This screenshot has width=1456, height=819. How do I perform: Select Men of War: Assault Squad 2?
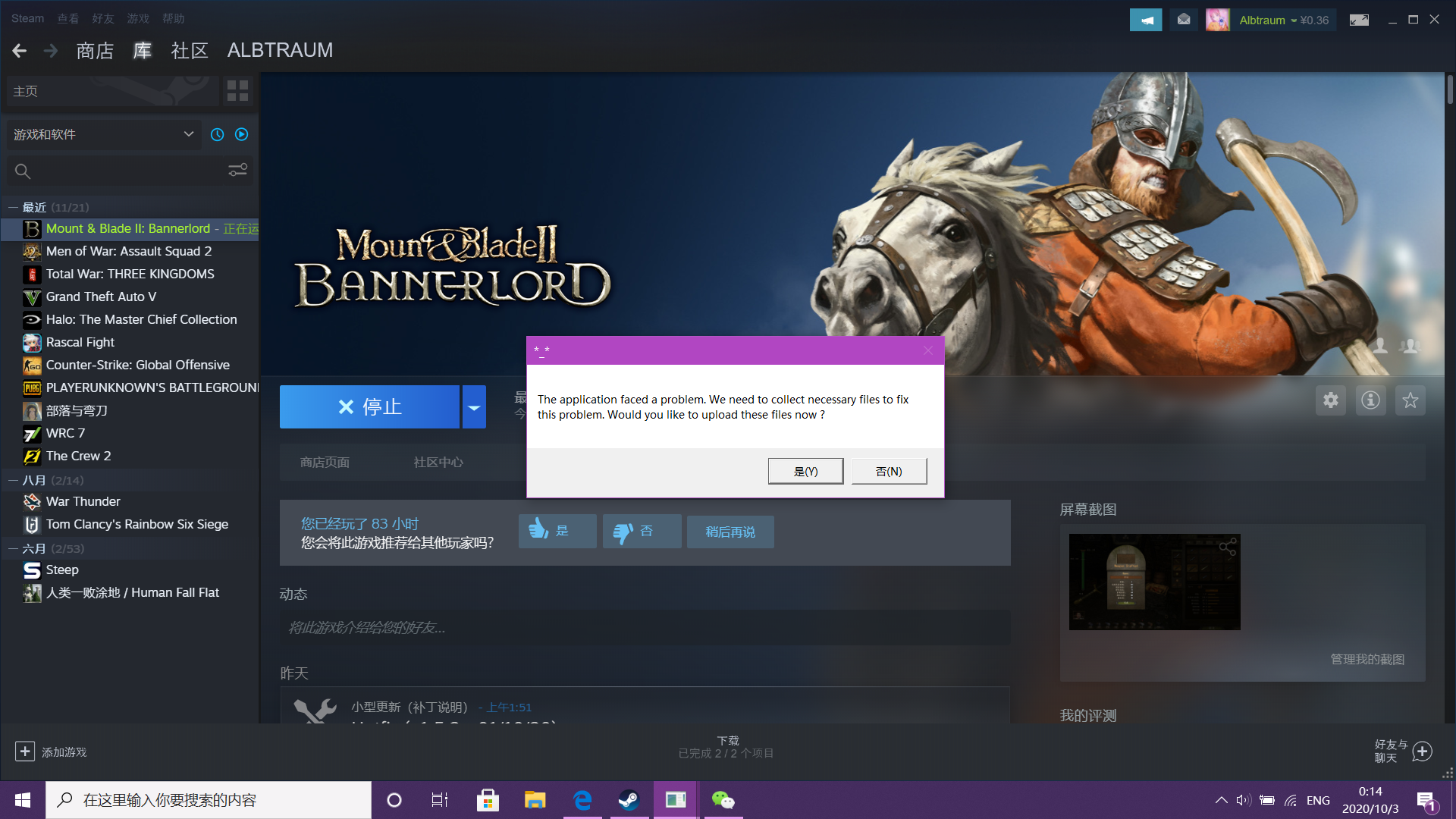tap(130, 251)
